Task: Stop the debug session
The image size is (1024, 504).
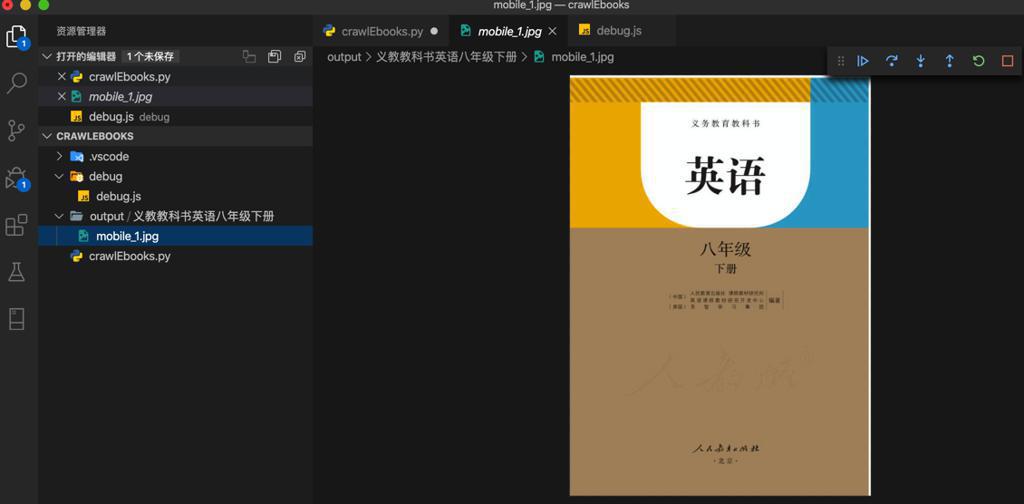Action: click(1007, 61)
